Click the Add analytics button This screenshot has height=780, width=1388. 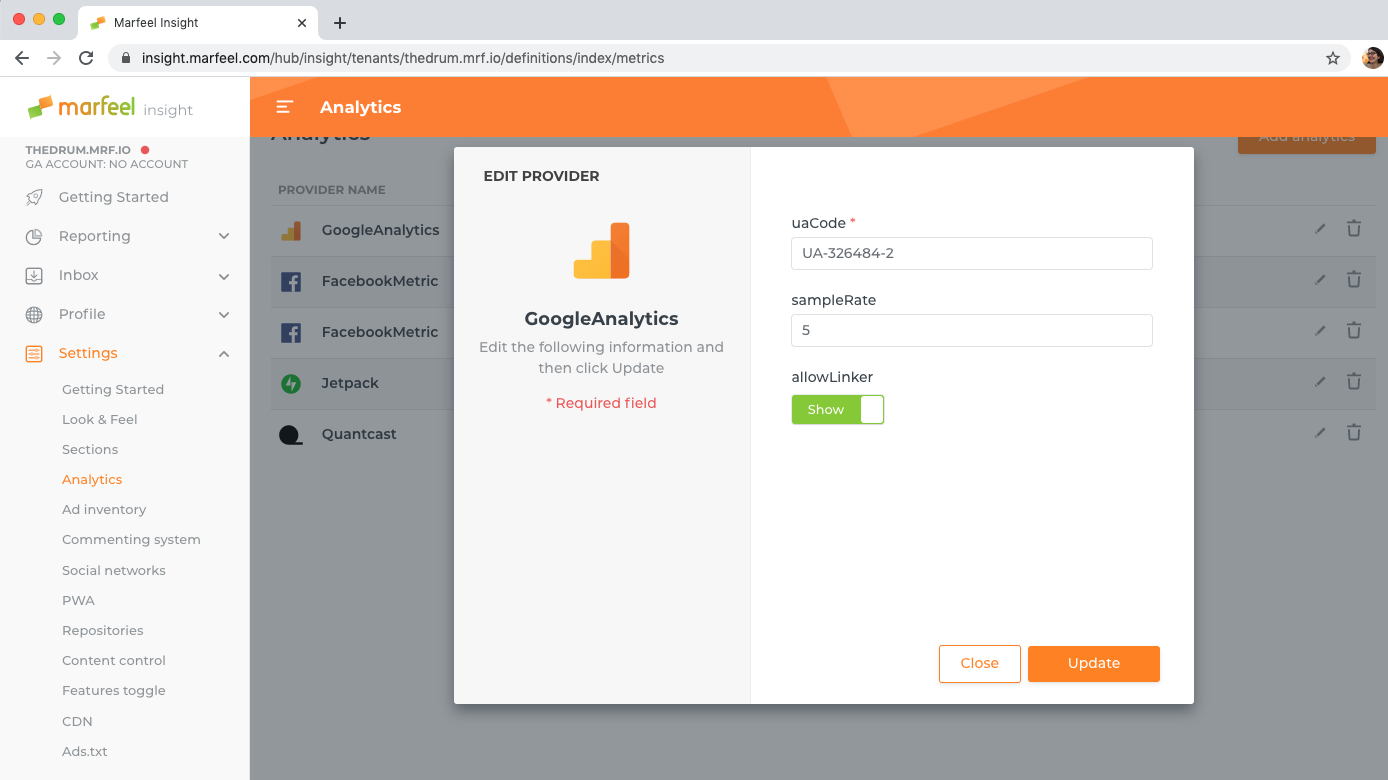coord(1307,139)
